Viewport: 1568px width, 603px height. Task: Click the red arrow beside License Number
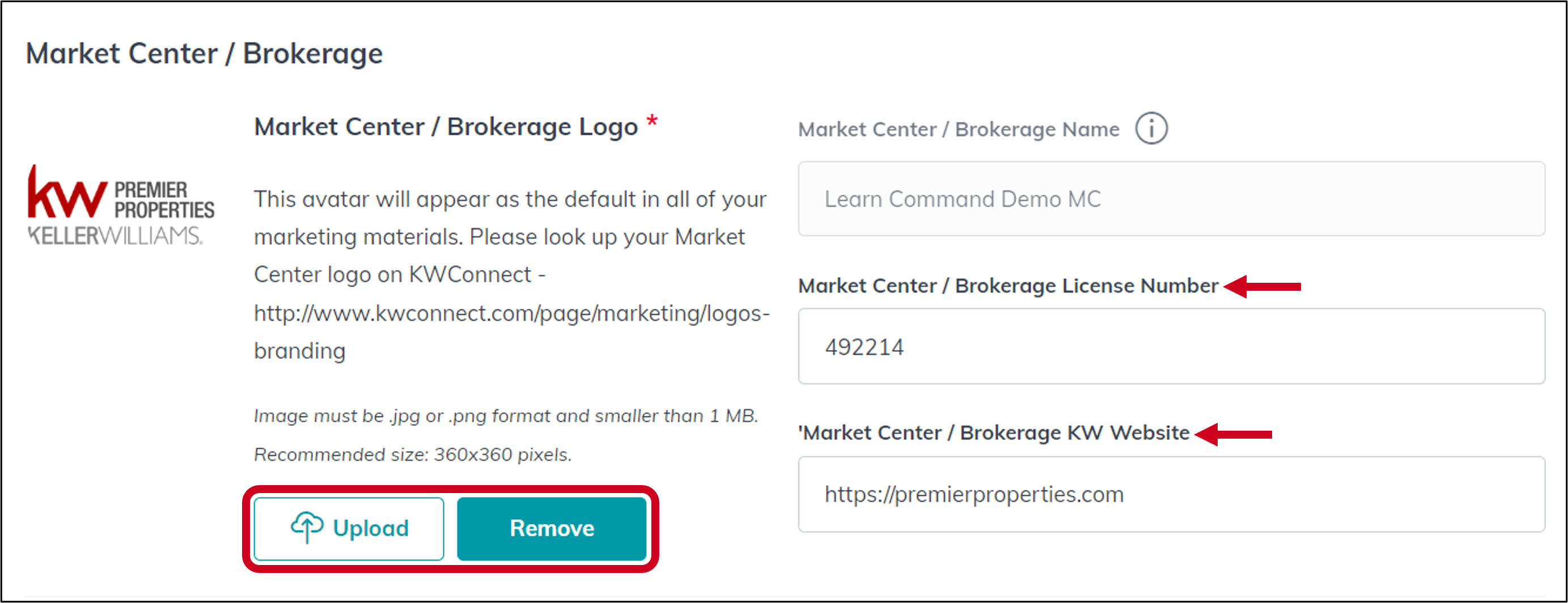(x=1262, y=286)
